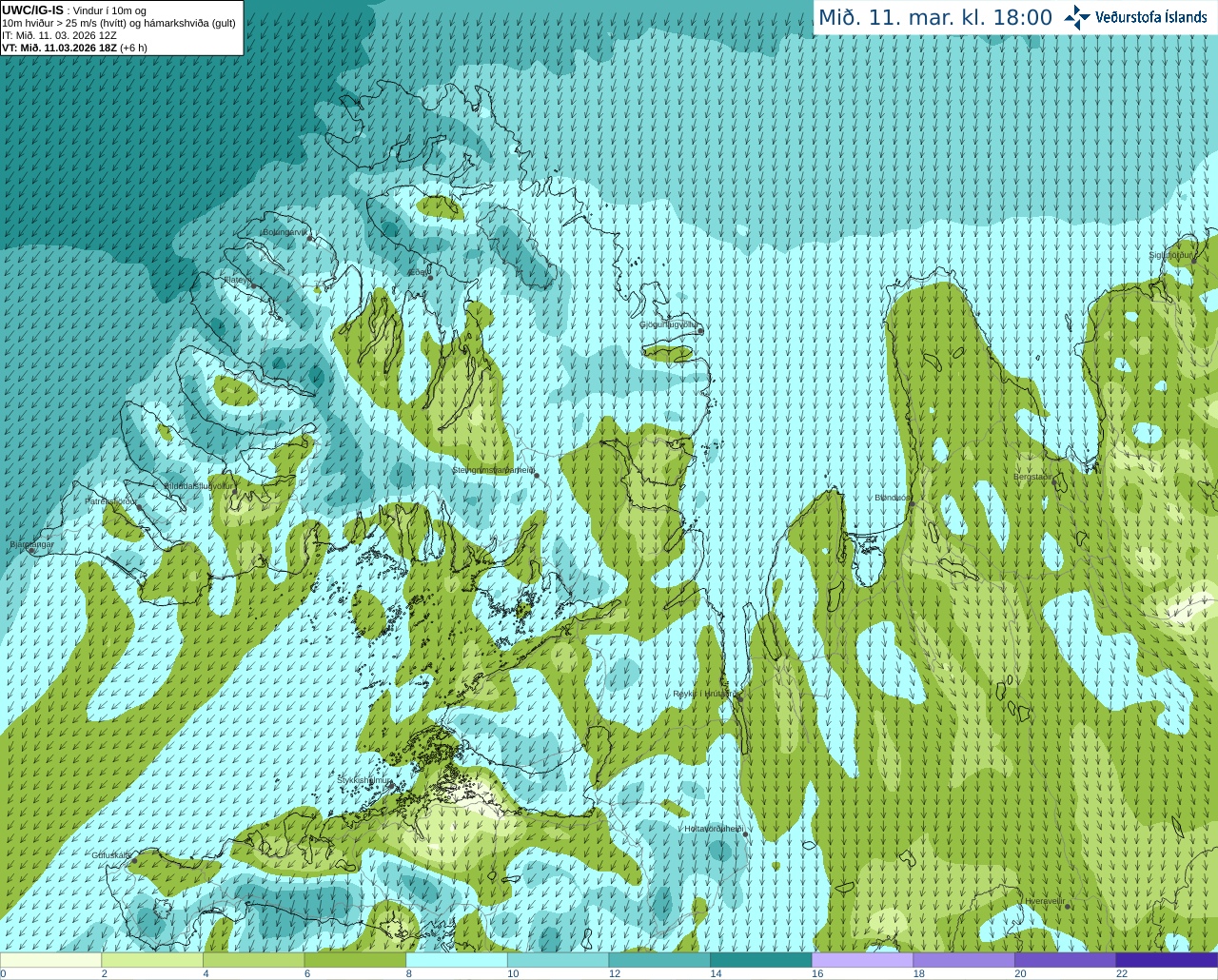Screen dimensions: 1218x980
Task: Click the Holtavörðuheiði station marker
Action: [x=745, y=835]
